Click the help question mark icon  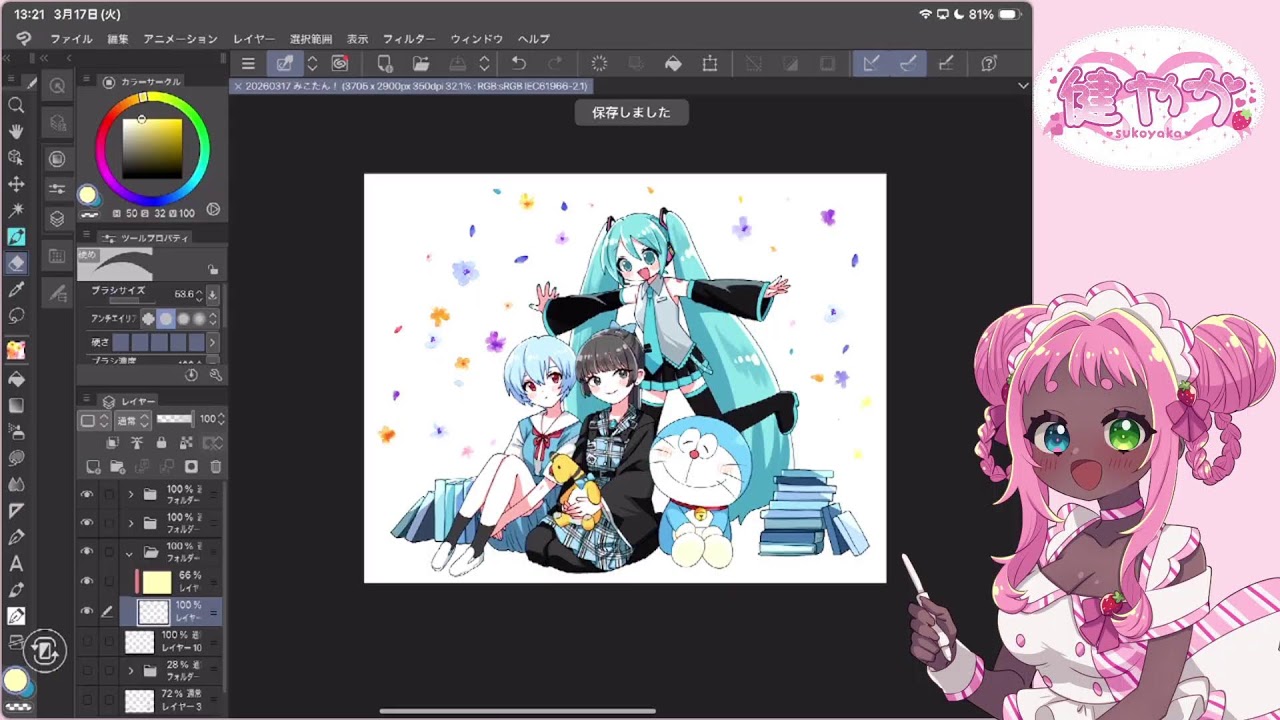[989, 63]
